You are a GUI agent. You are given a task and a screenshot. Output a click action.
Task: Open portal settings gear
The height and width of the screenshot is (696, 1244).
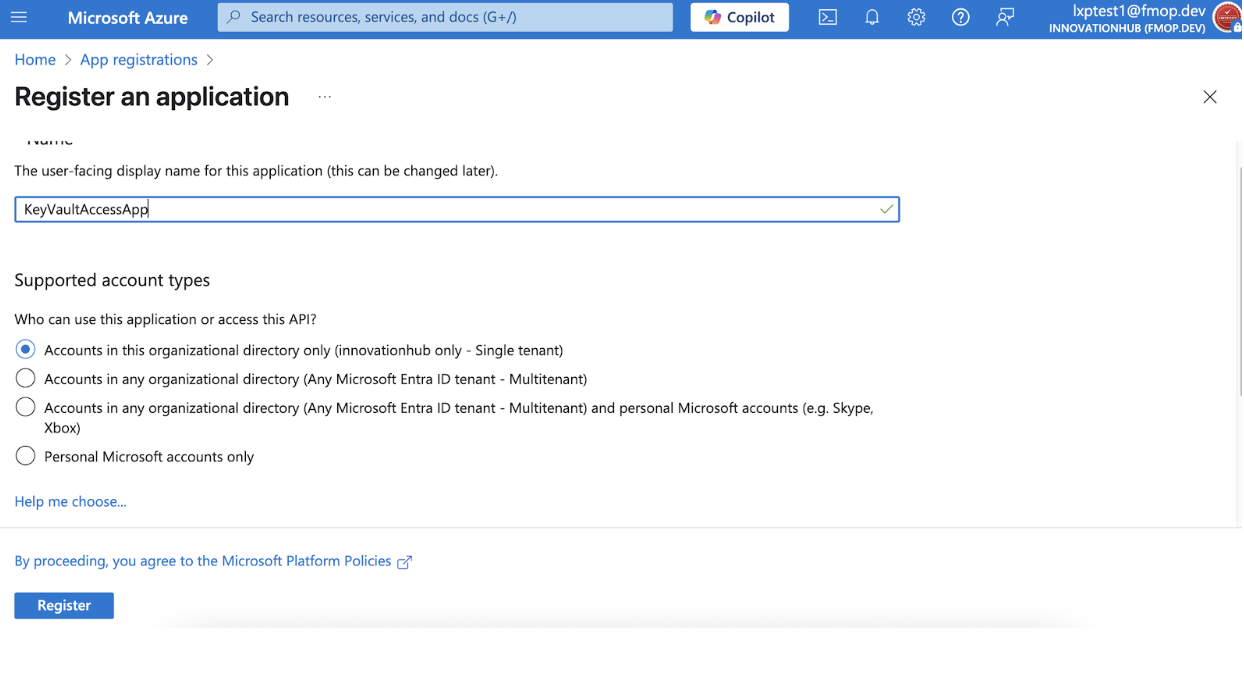tap(916, 17)
